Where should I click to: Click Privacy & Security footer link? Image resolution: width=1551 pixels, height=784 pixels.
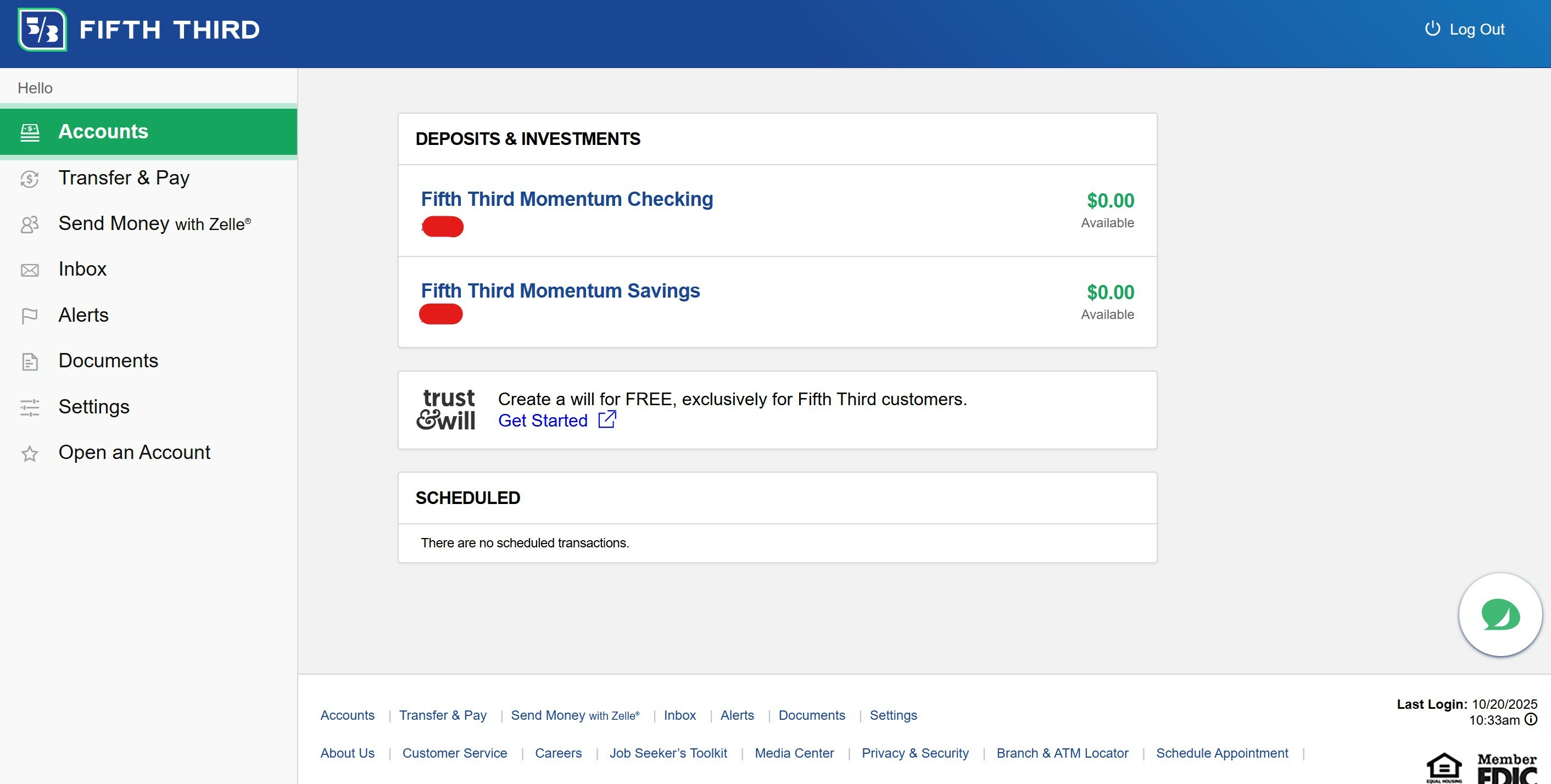click(x=914, y=753)
